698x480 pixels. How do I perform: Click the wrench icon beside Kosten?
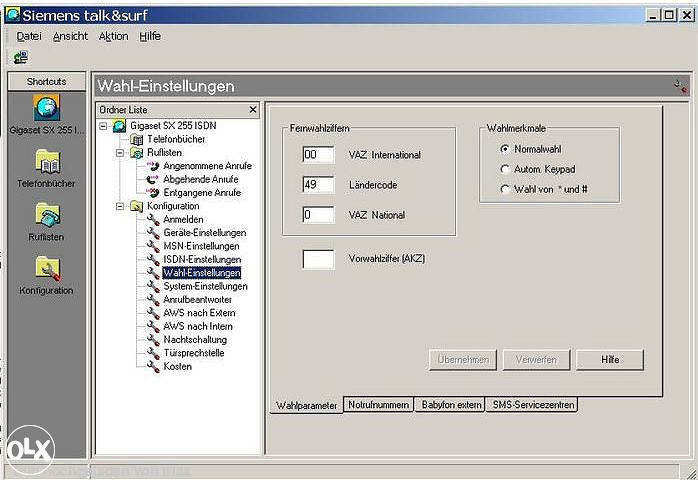point(153,366)
